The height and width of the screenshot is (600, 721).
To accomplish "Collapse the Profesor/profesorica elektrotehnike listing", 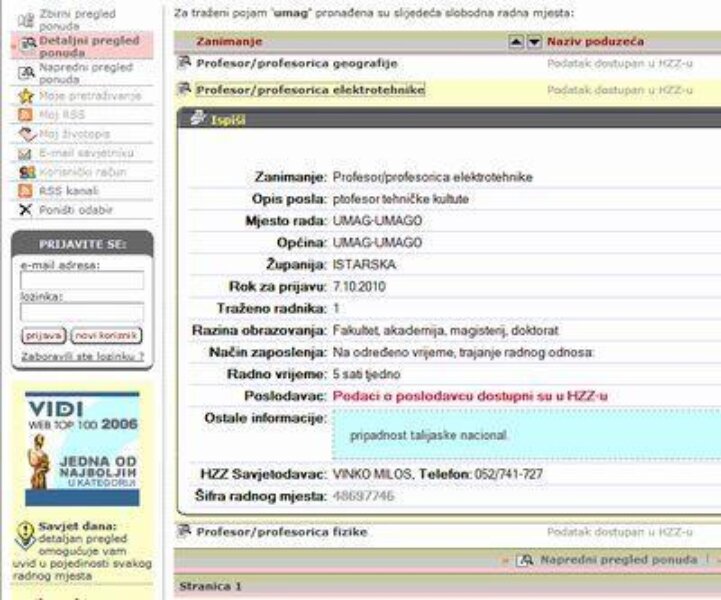I will point(310,90).
